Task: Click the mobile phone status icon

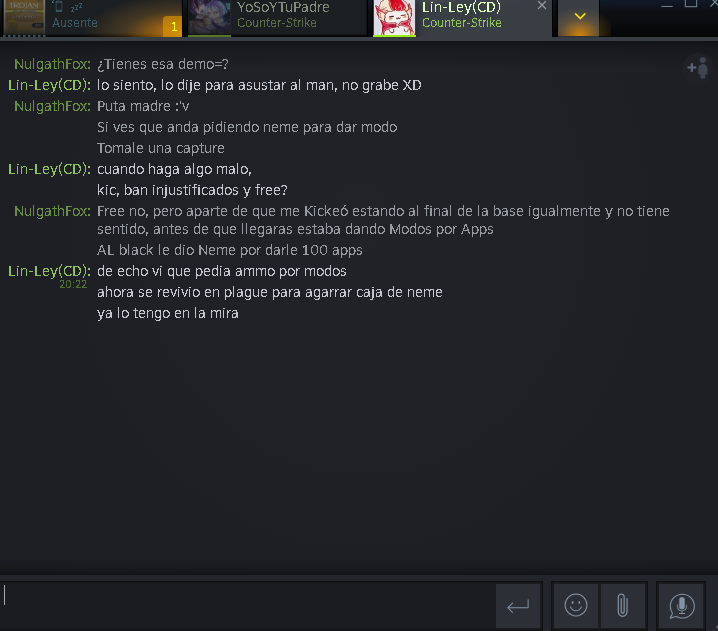Action: tap(59, 6)
